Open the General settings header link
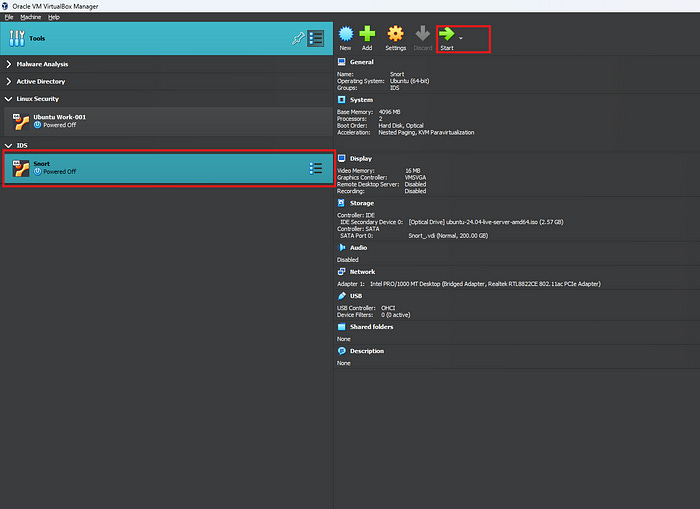 (362, 62)
